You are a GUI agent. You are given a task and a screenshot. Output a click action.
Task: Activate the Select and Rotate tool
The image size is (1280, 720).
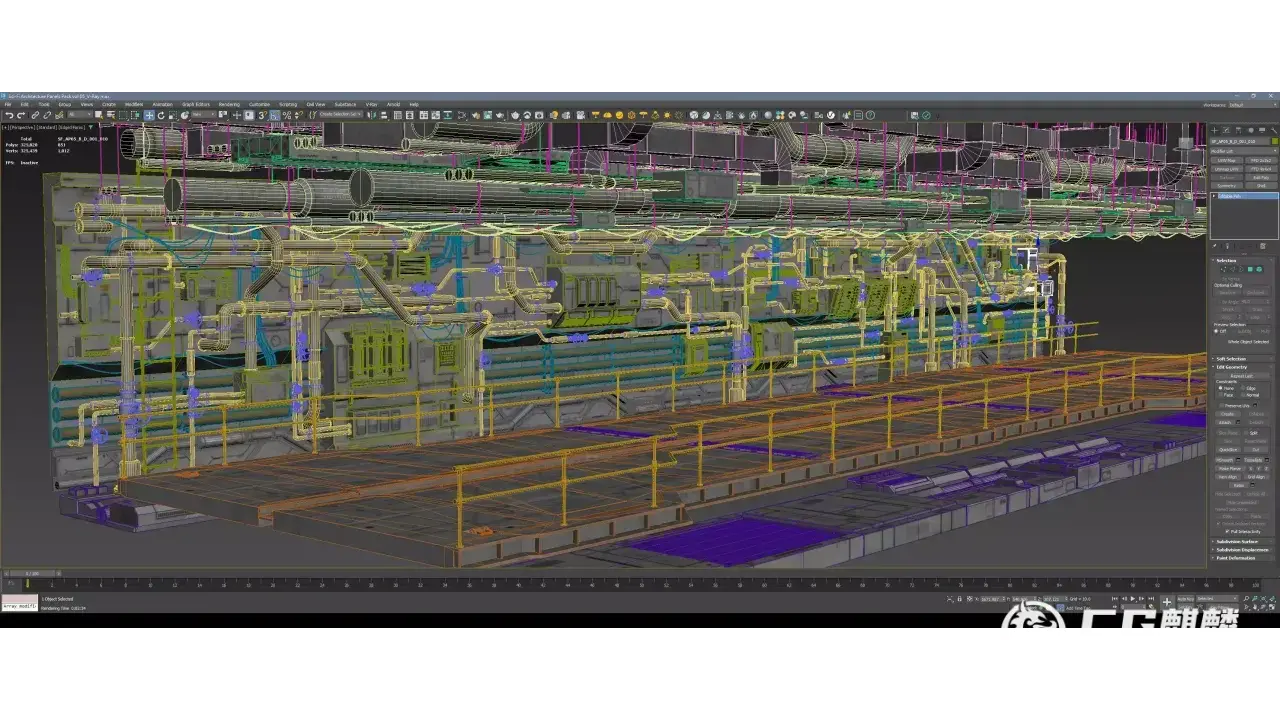click(x=161, y=115)
